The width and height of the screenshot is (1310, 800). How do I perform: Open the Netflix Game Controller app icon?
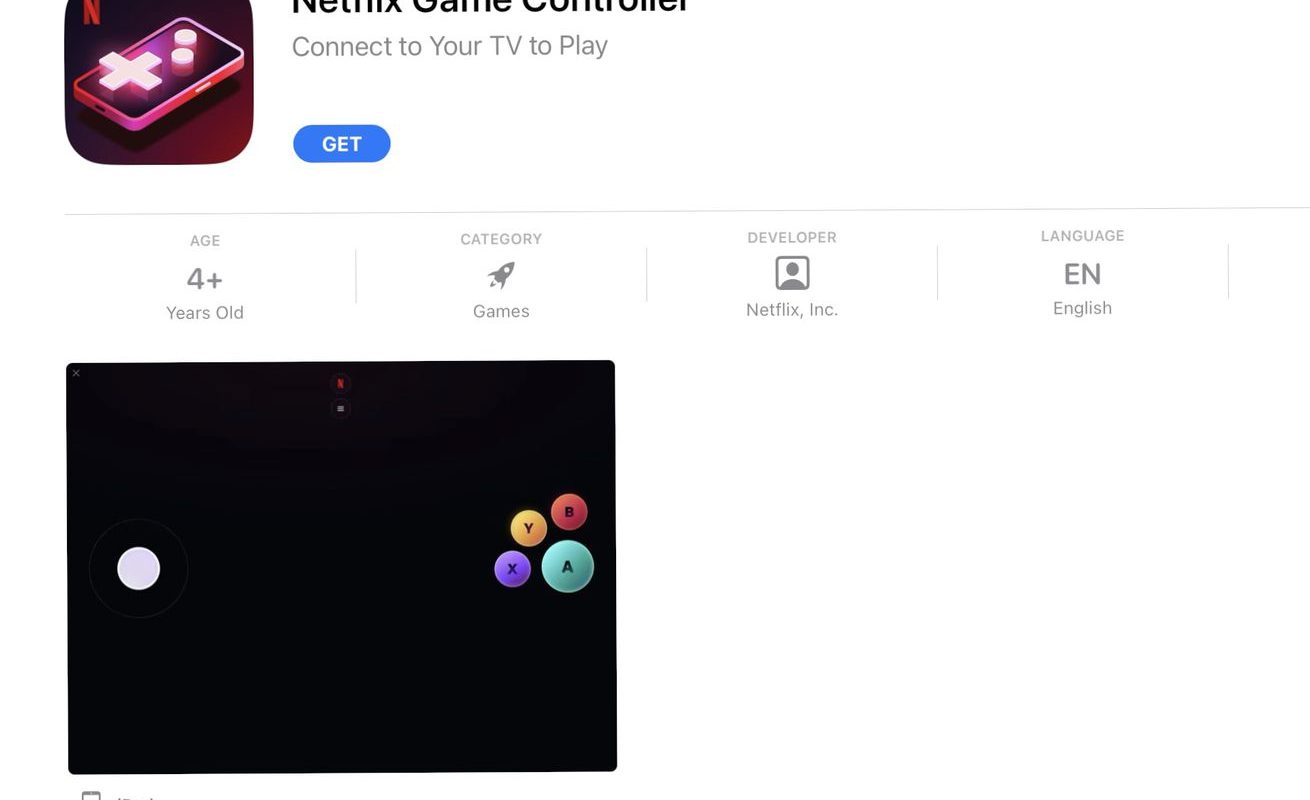159,80
